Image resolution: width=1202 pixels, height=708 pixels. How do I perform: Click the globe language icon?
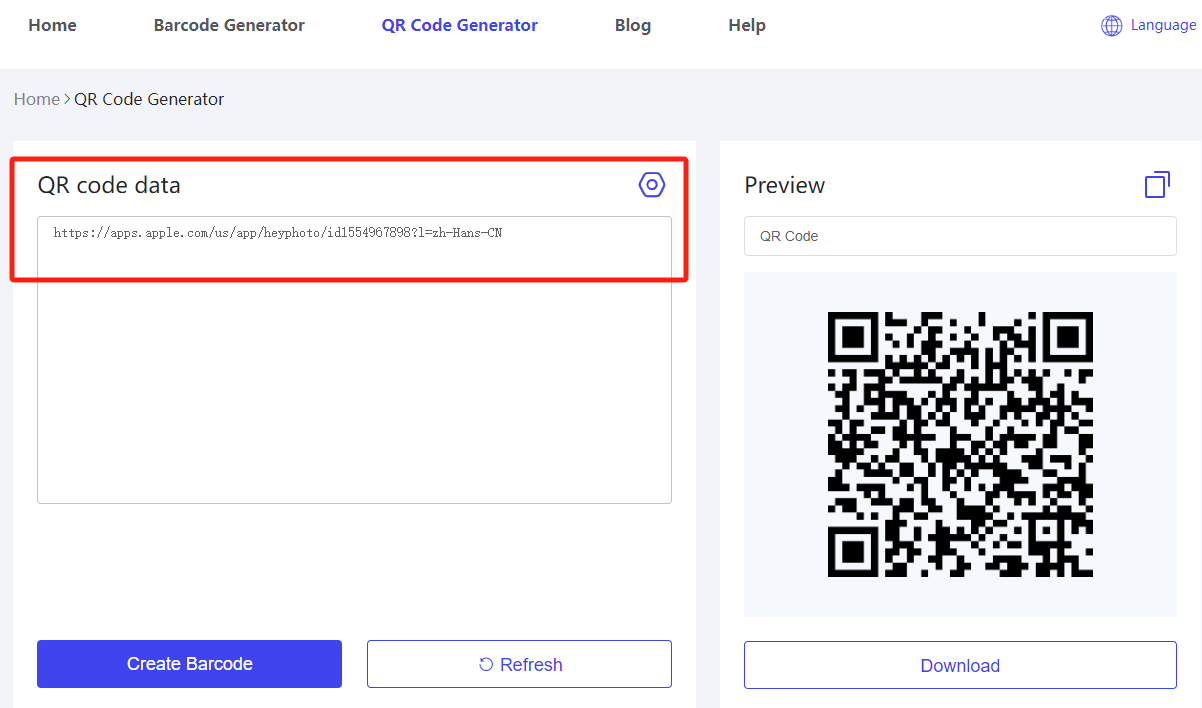click(1111, 26)
